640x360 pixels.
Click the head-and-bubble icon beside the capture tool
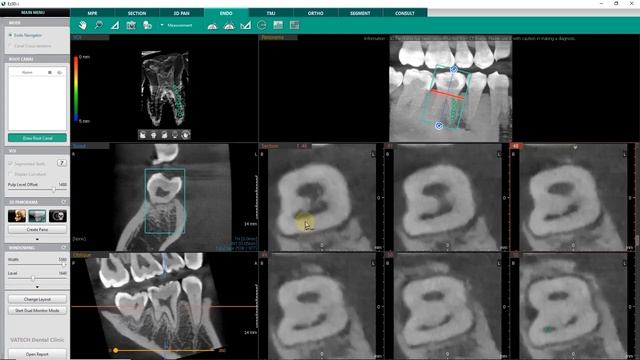[x=147, y=25]
